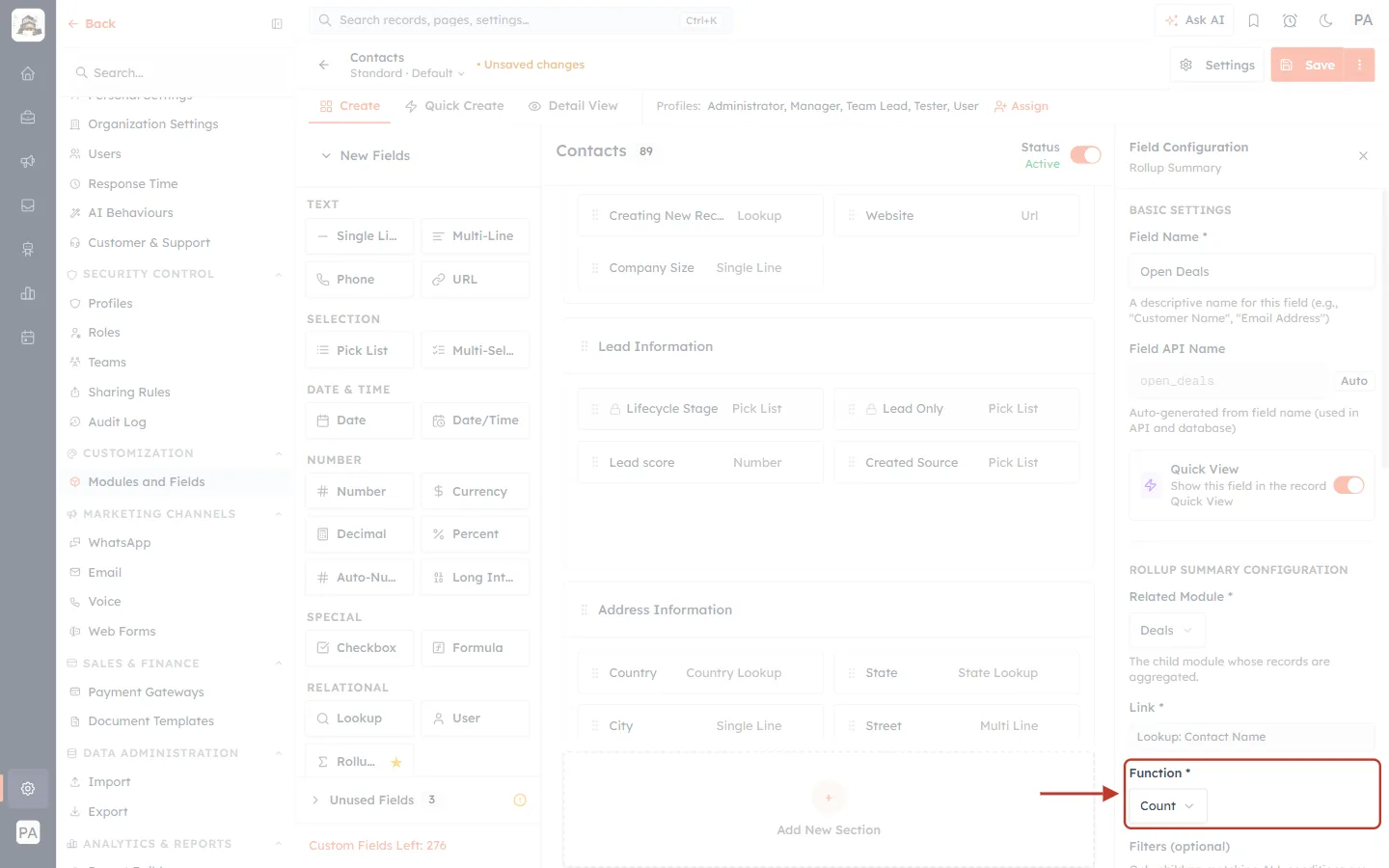Click the Back link in sidebar
The width and height of the screenshot is (1389, 868).
(x=92, y=24)
